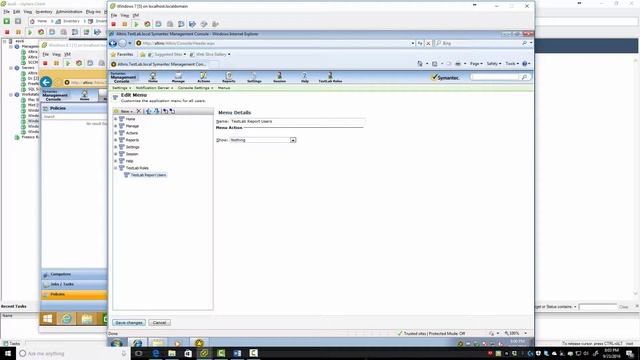Click the Favorites star in IE
Viewport: 640px width, 360px height.
pyautogui.click(x=113, y=54)
